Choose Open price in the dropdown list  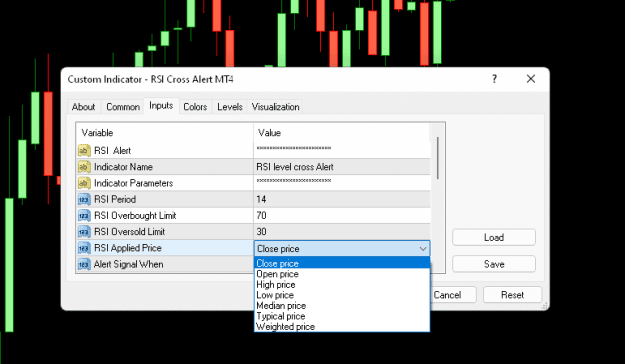[342, 274]
